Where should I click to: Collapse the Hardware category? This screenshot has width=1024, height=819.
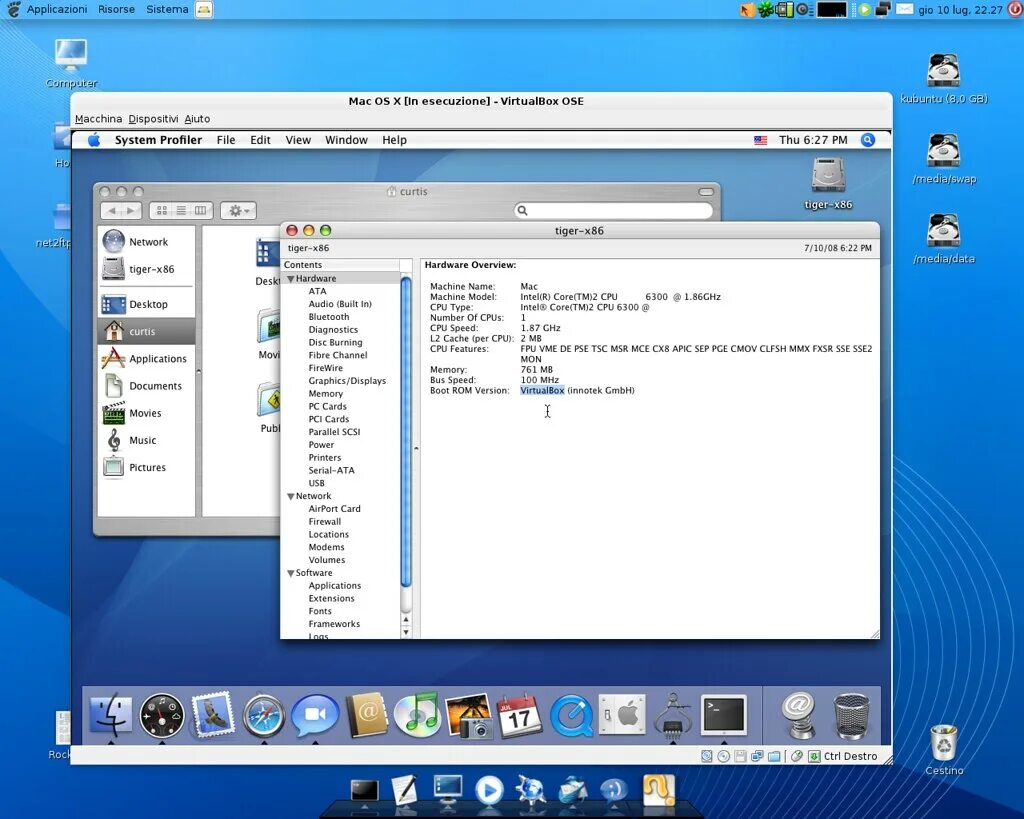click(291, 279)
